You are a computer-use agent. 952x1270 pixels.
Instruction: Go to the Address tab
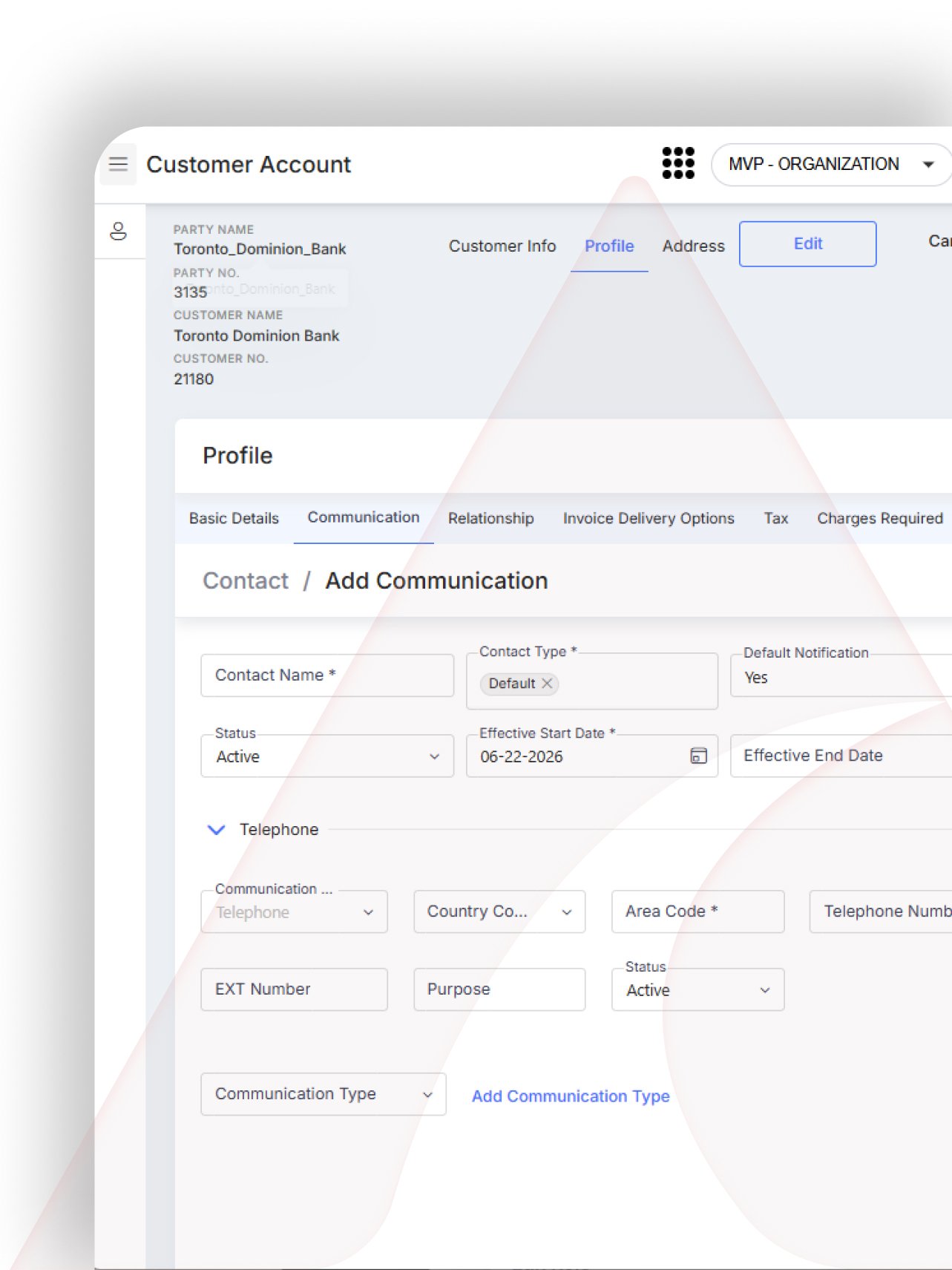point(694,246)
